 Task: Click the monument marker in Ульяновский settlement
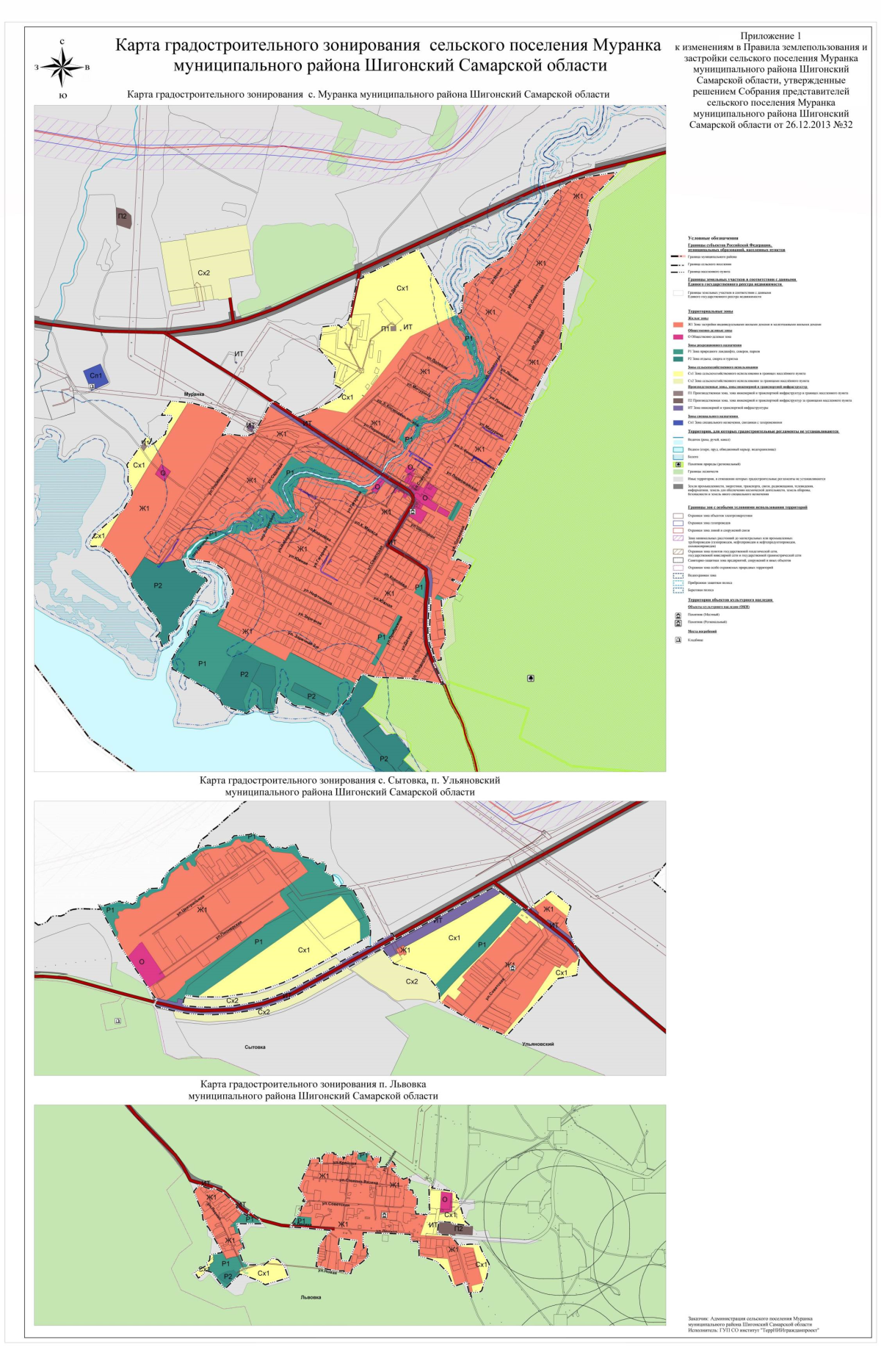512,968
